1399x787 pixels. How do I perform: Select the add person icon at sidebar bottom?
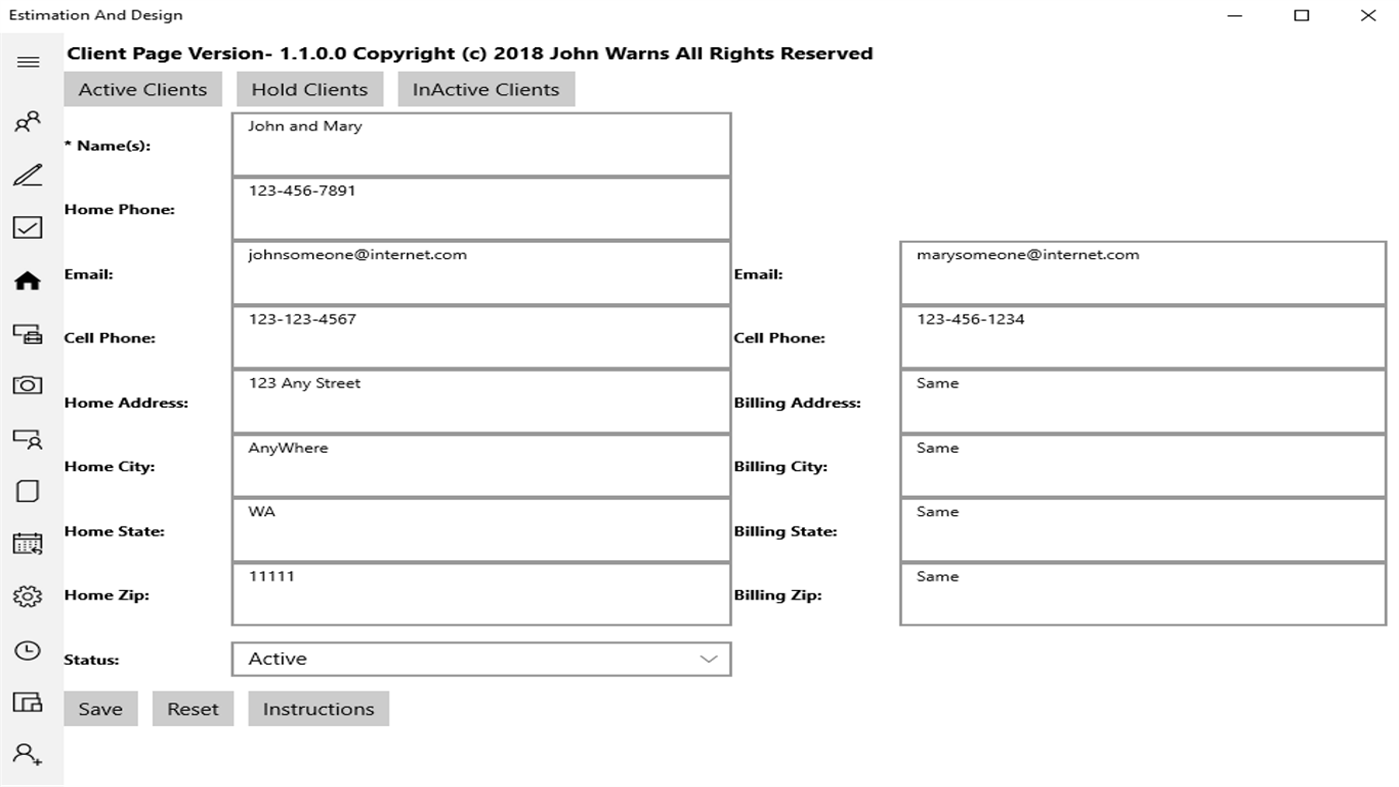click(28, 755)
